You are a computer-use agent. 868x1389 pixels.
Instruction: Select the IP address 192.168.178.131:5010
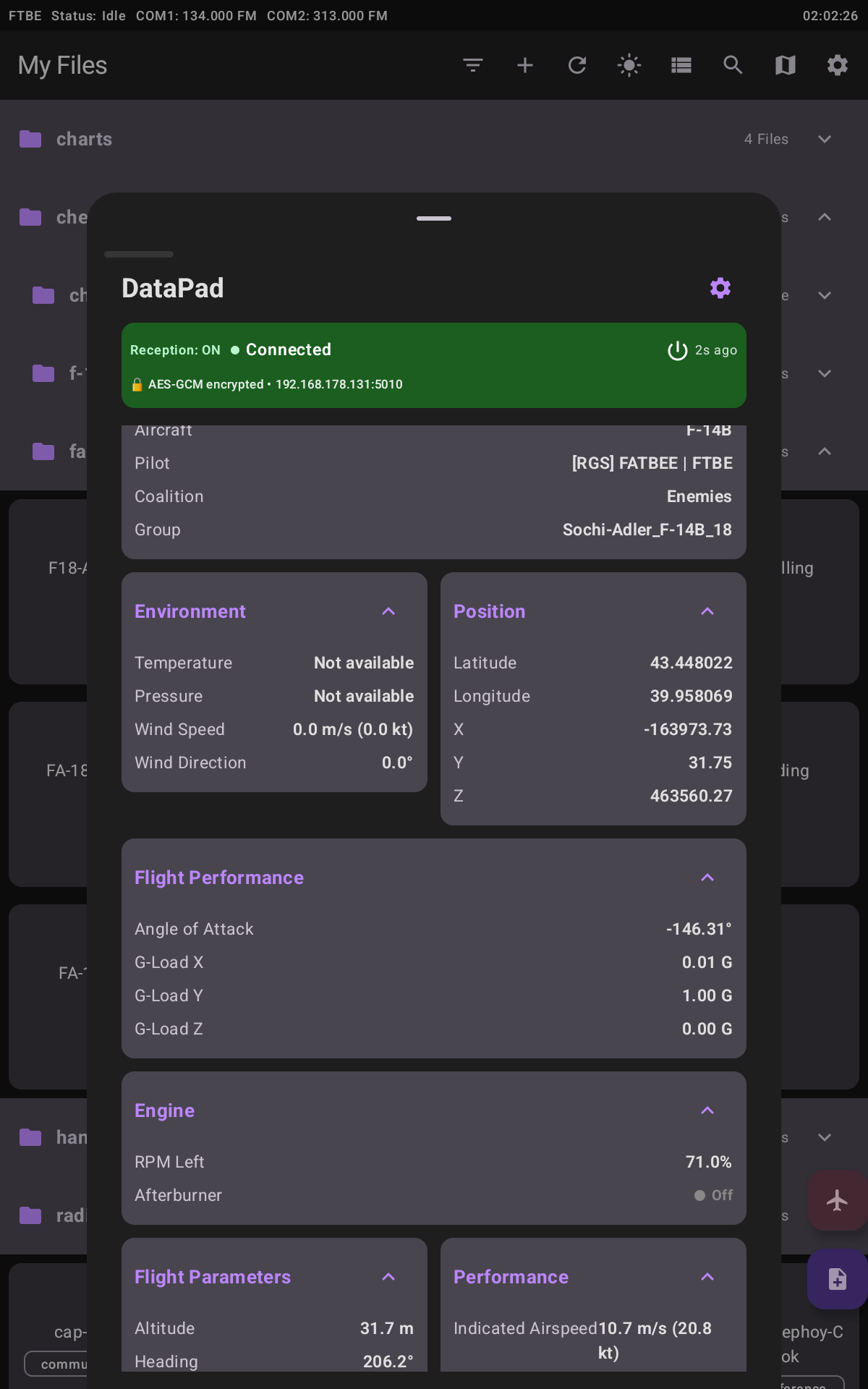[339, 384]
